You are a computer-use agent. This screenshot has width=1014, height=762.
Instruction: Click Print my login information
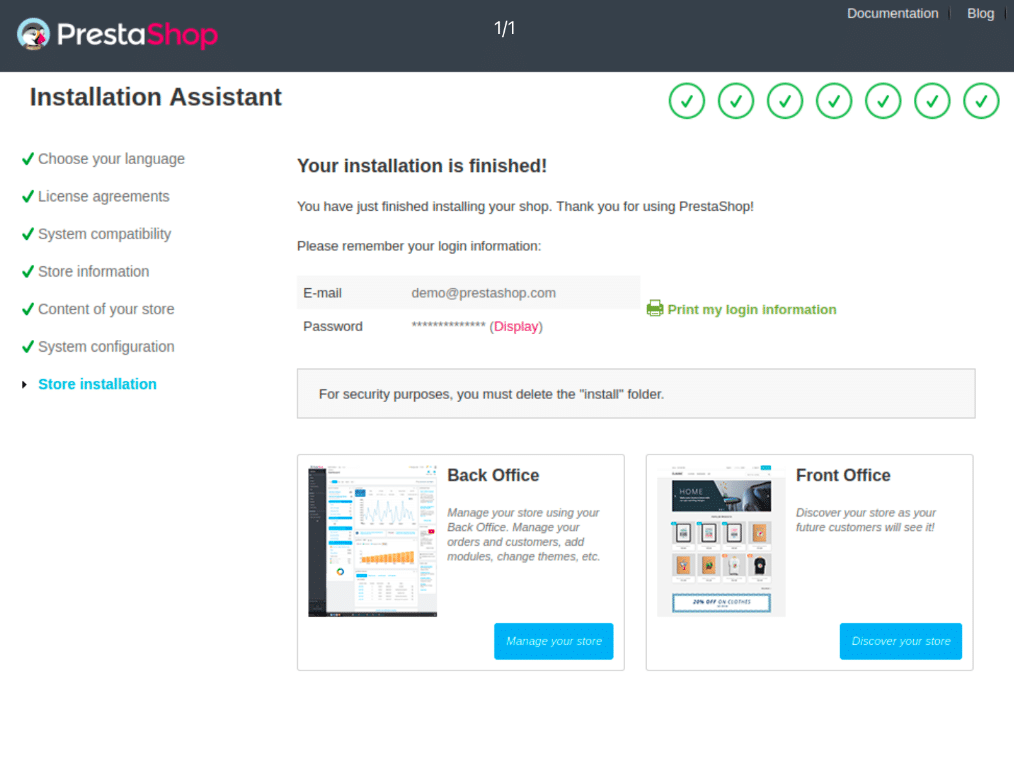[x=751, y=309]
